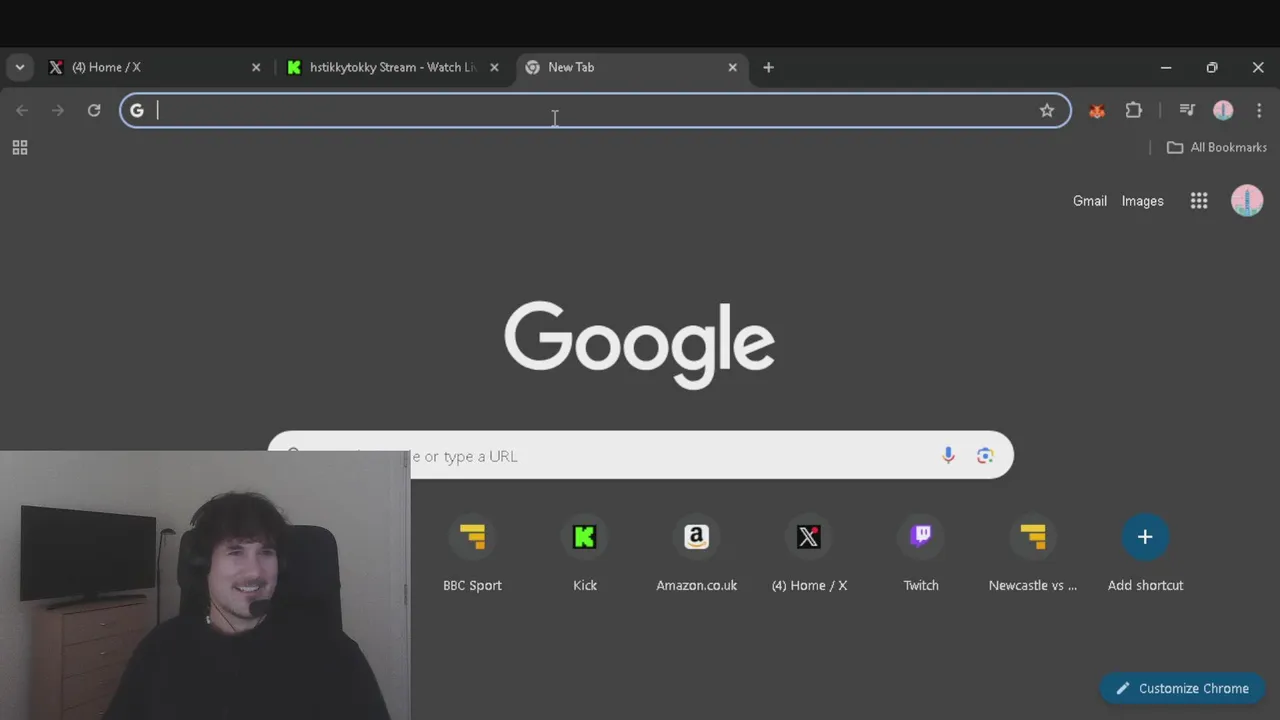Search by image with Google Lens icon
Screen dimensions: 1280x720
pos(985,456)
